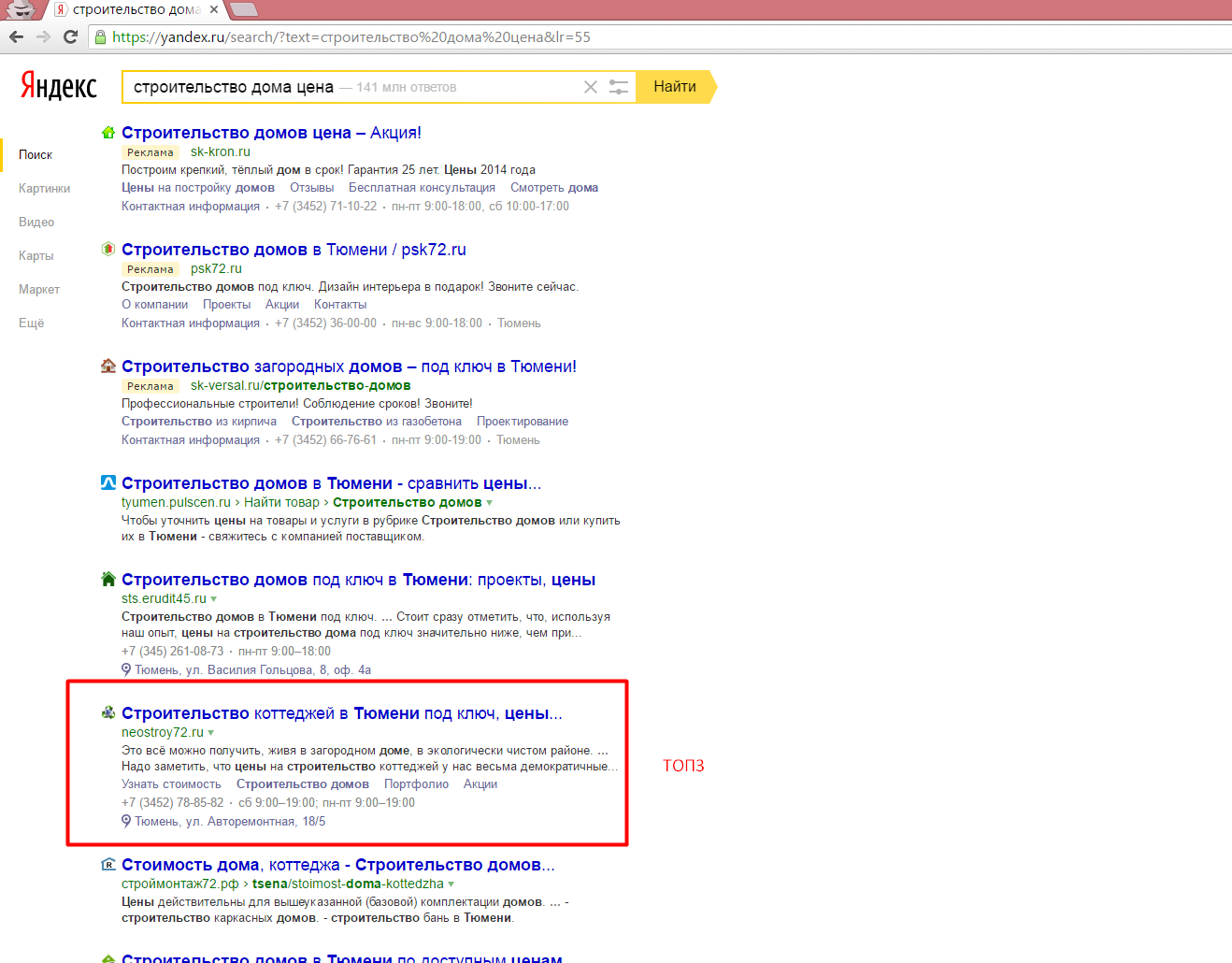Click the green padlock security icon
1232x963 pixels.
coord(100,37)
